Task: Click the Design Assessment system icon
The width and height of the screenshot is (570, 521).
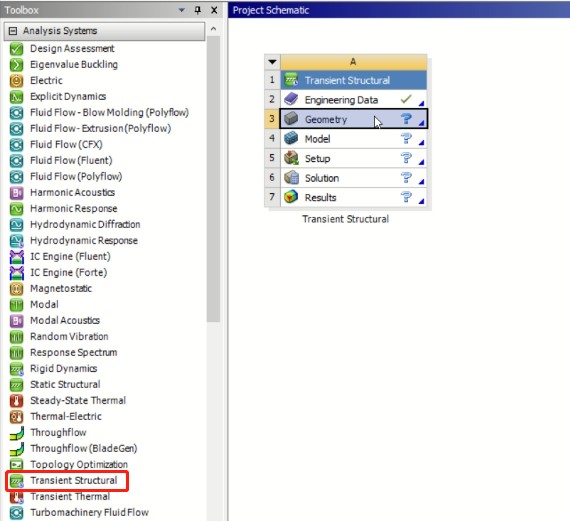Action: coord(16,49)
